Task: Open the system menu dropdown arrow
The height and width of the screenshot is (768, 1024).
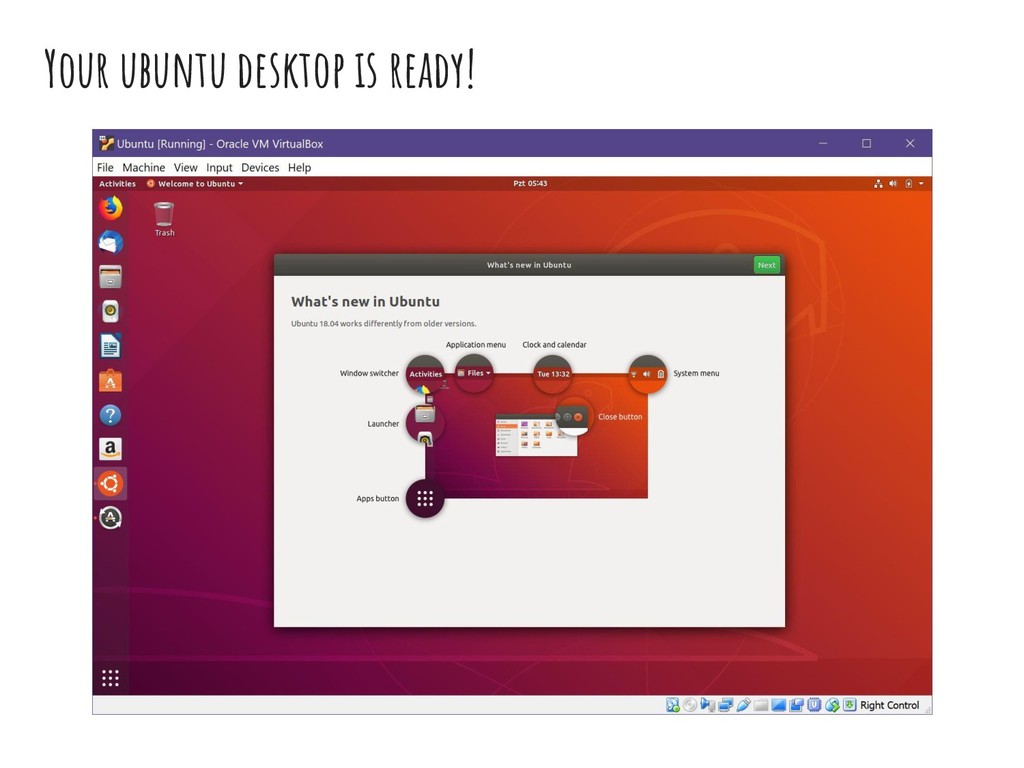Action: coord(921,184)
